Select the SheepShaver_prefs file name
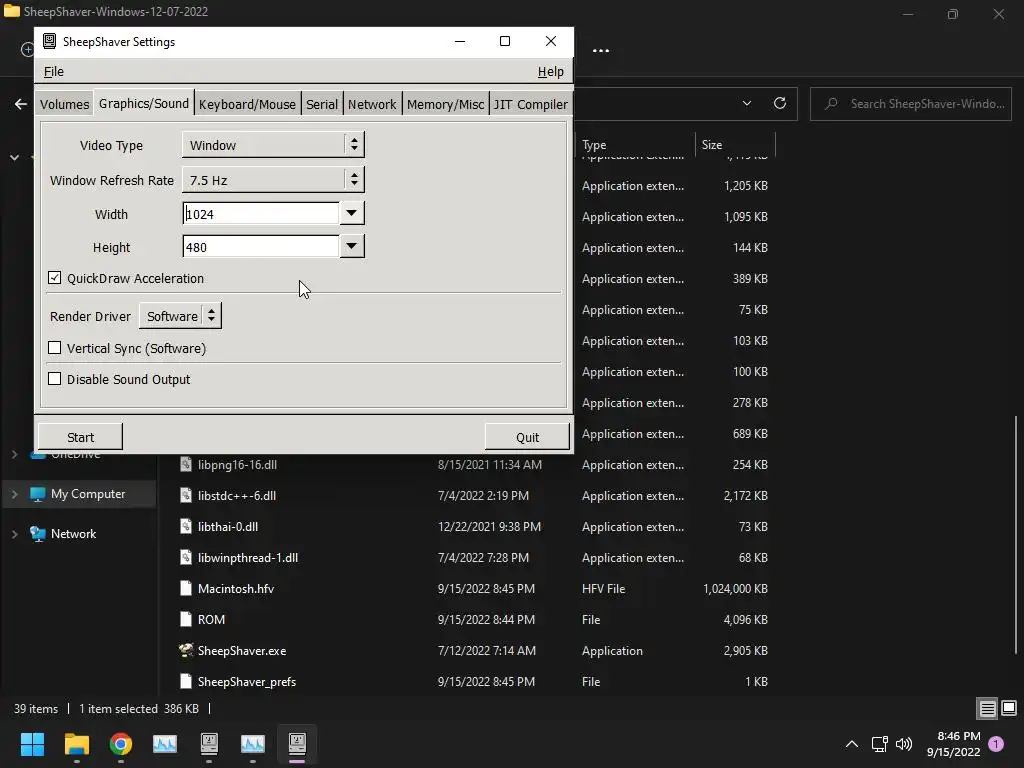The image size is (1024, 768). [247, 682]
